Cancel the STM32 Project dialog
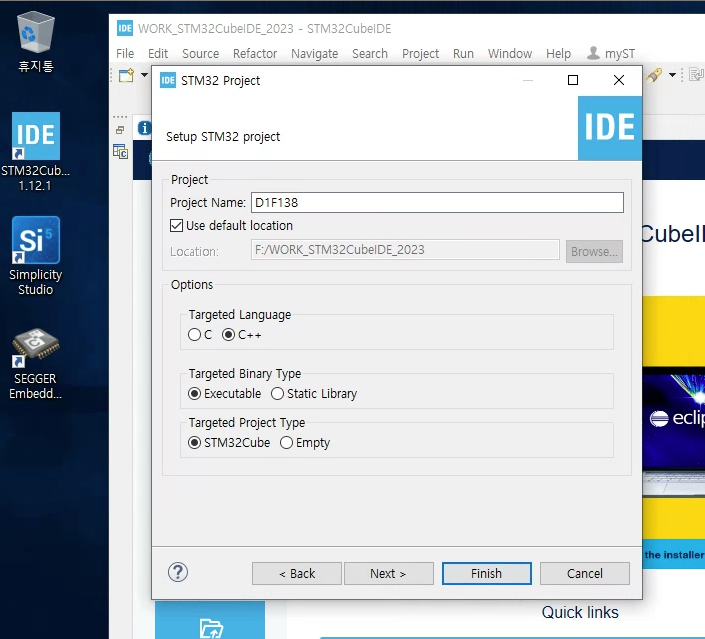This screenshot has width=705, height=639. (x=585, y=573)
